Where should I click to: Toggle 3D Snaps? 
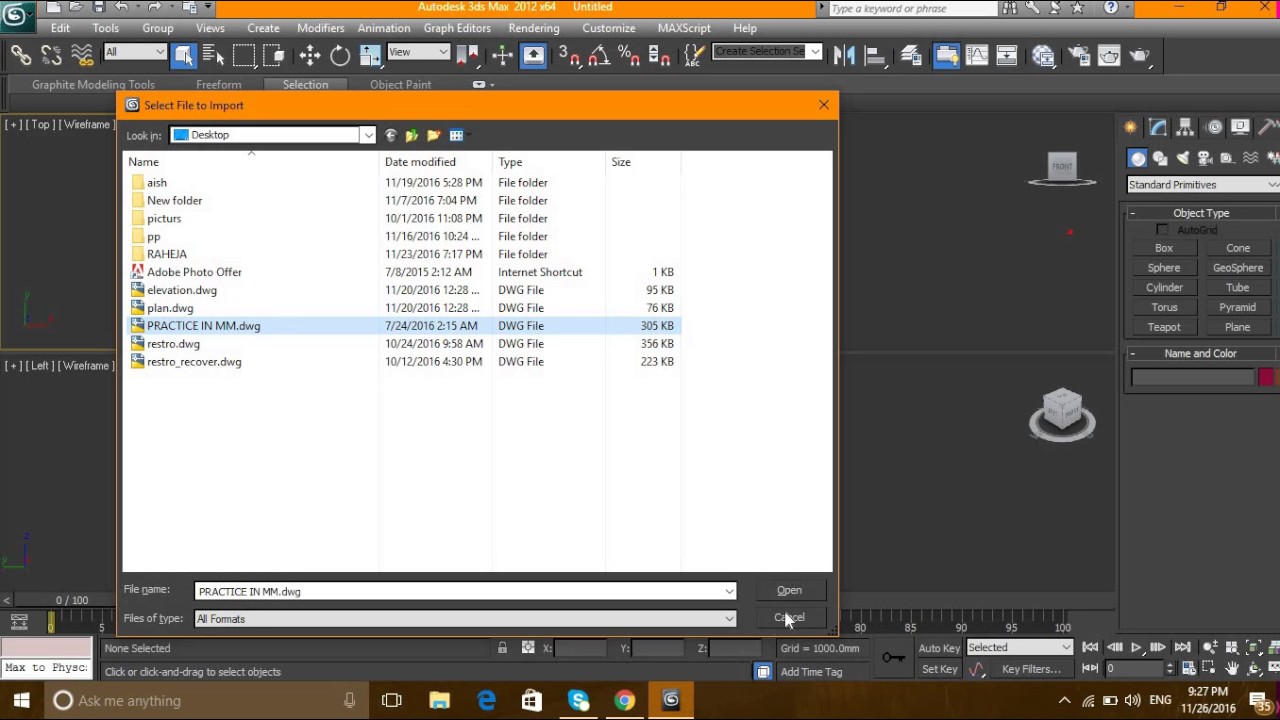coord(569,55)
